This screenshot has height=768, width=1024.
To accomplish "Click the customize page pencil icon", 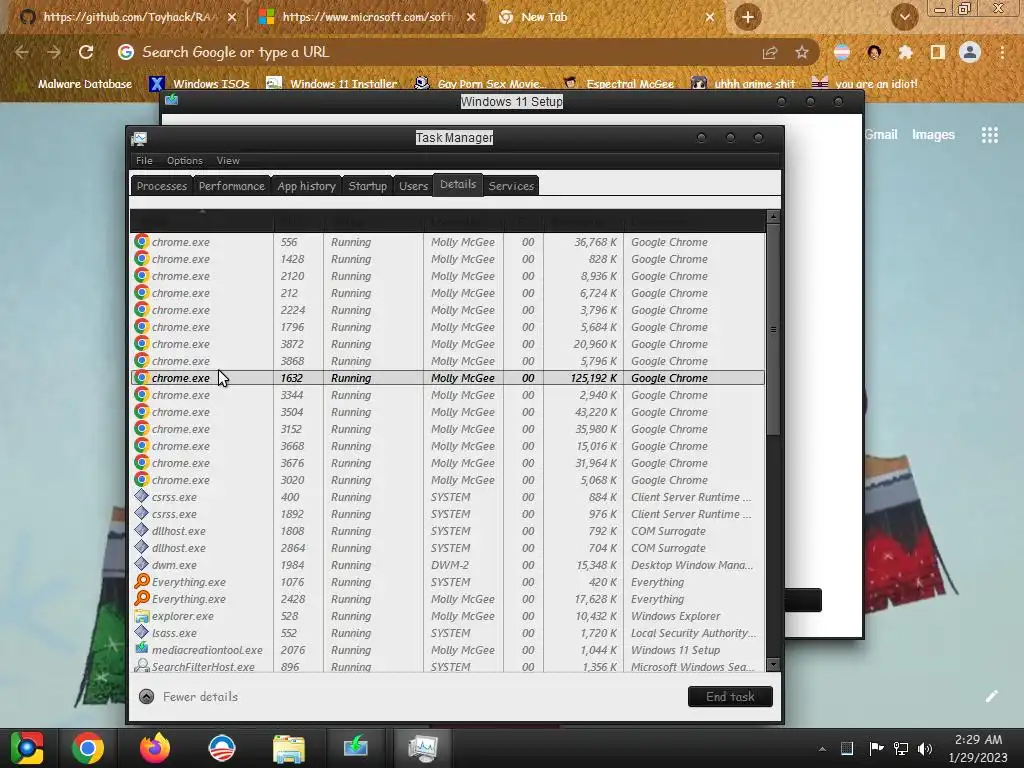I will point(991,697).
